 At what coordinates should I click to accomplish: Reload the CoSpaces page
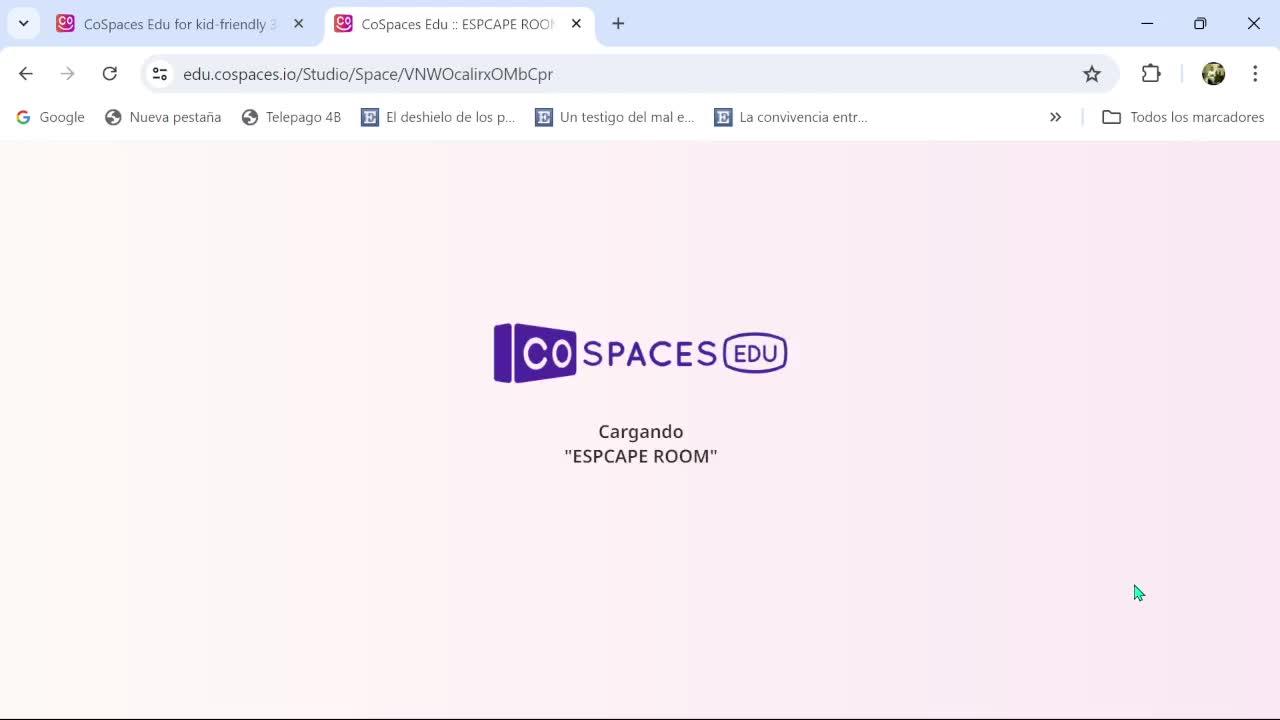point(110,74)
